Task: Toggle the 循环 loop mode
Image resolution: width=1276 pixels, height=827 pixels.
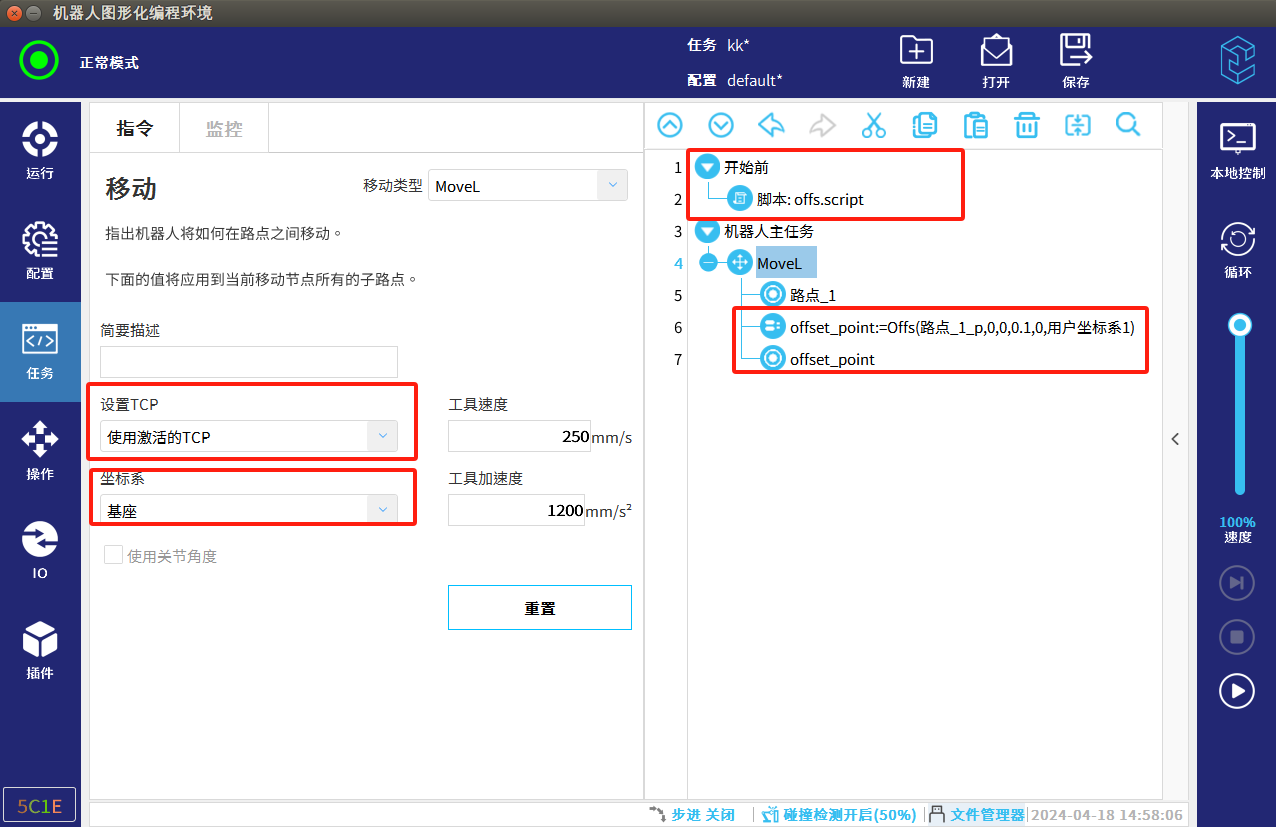Action: 1237,250
